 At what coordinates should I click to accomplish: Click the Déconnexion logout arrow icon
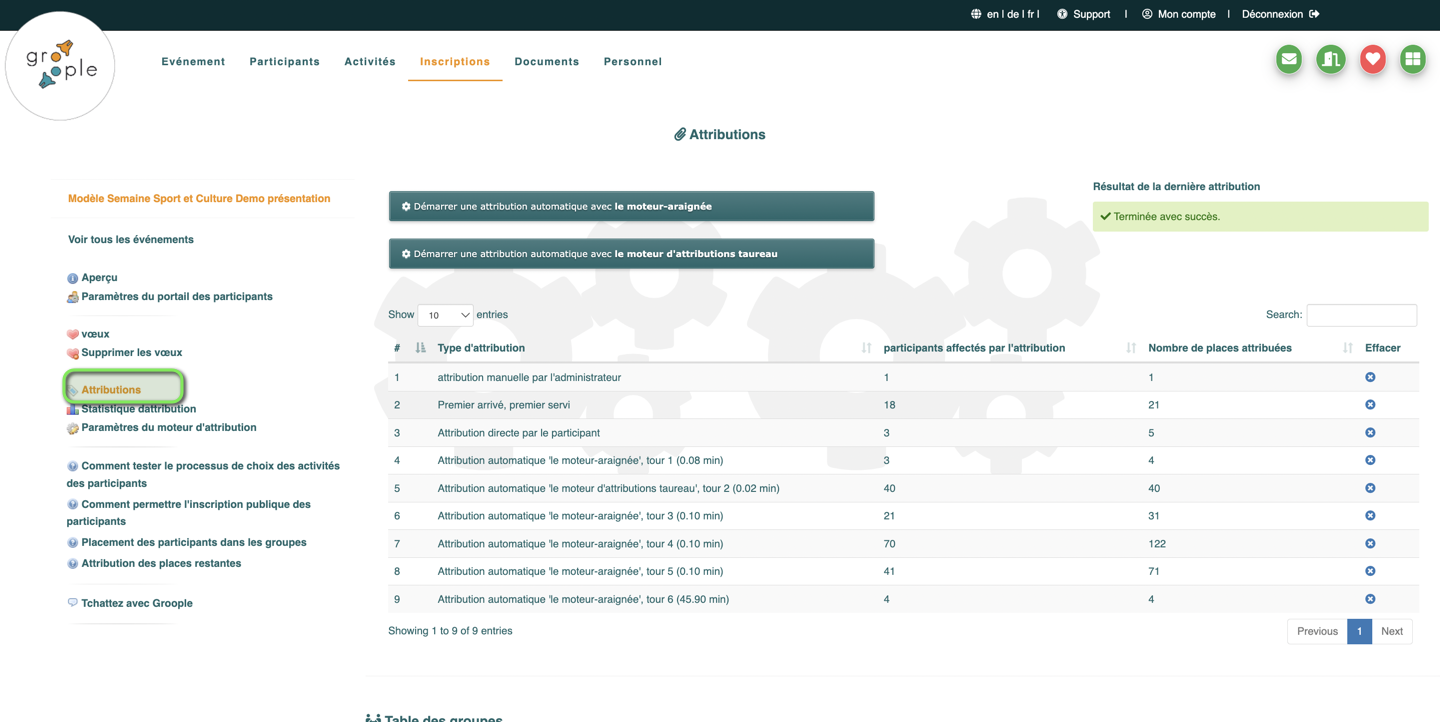click(1314, 14)
